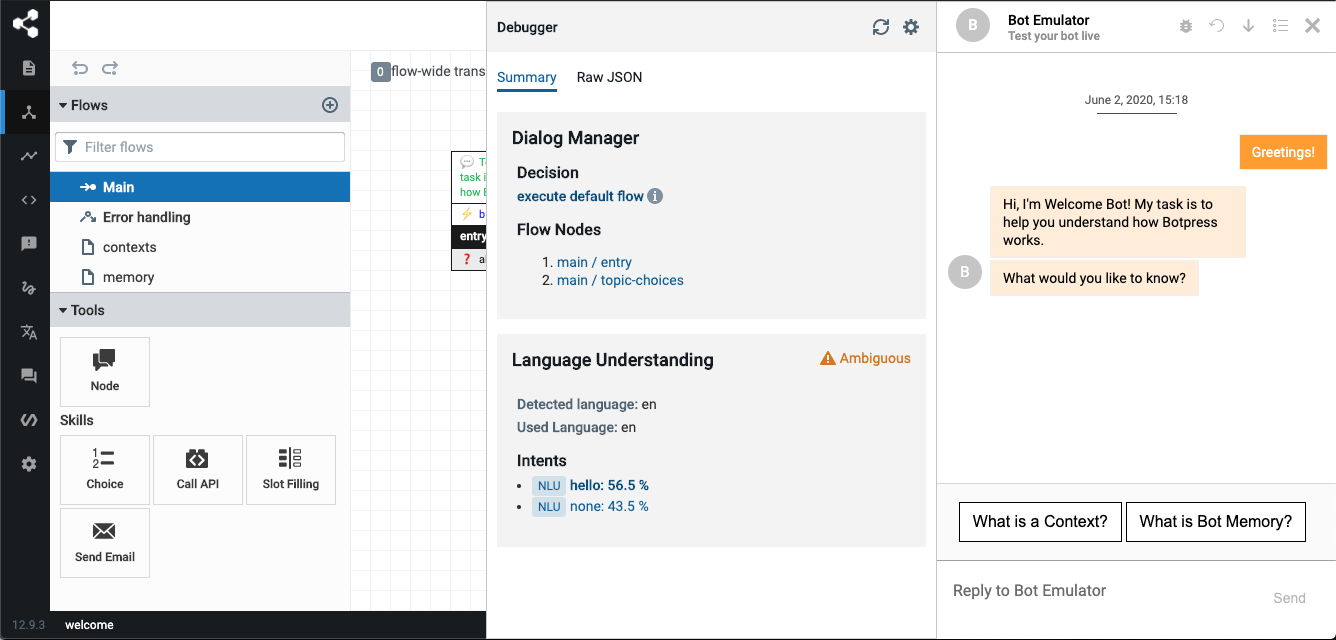This screenshot has width=1336, height=640.
Task: Click the Flows icon in left sidebar
Action: pyautogui.click(x=29, y=112)
